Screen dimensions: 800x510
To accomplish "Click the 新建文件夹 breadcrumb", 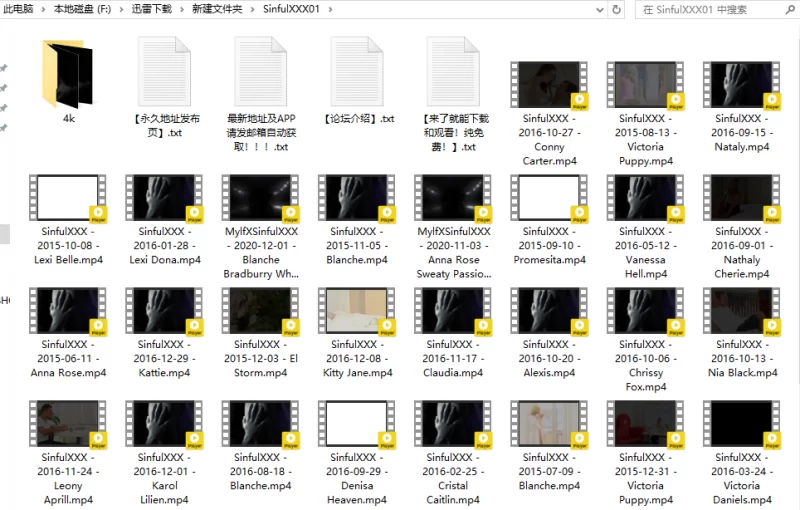I will pyautogui.click(x=217, y=9).
